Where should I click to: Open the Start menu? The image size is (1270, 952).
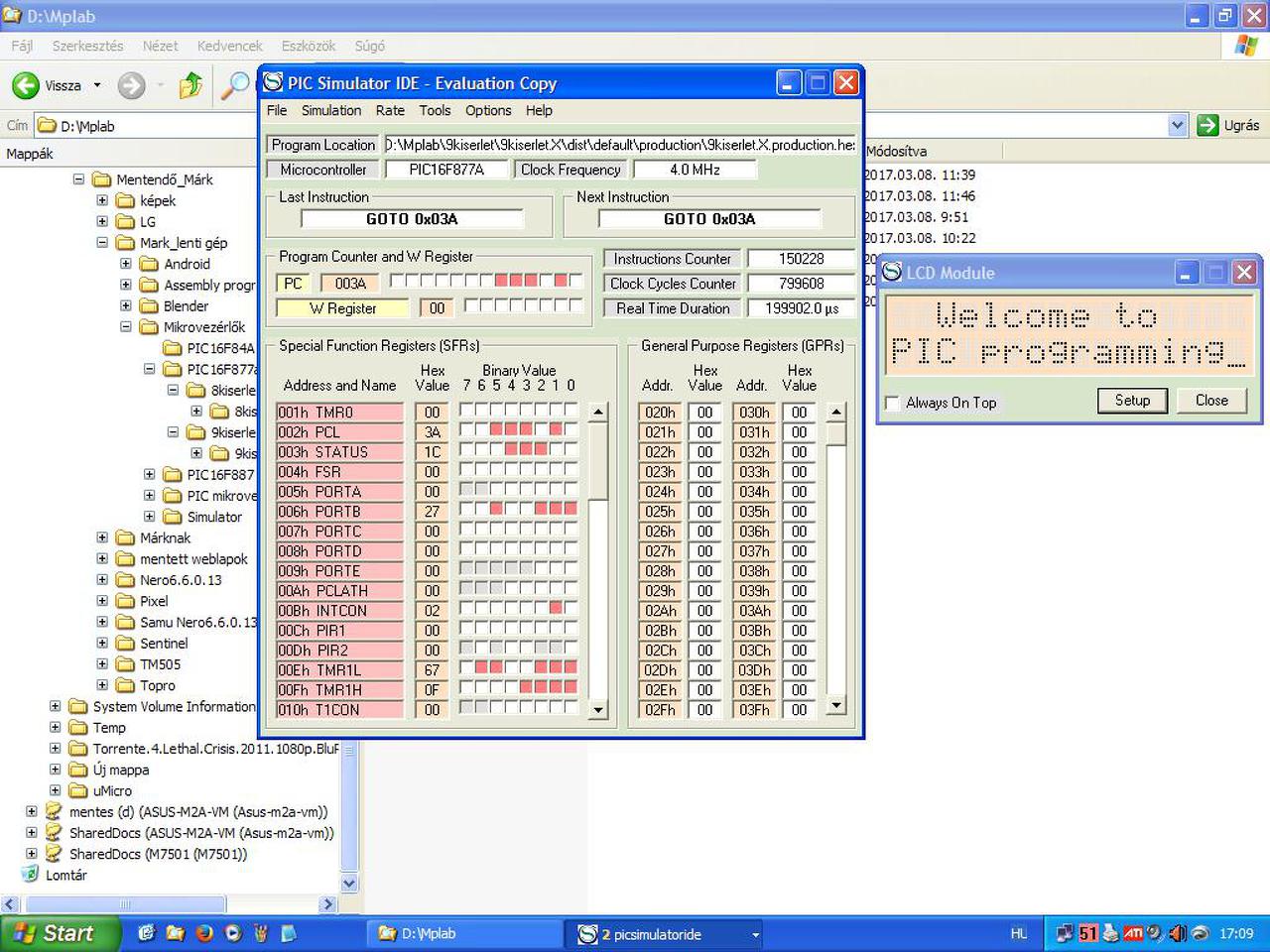[x=60, y=933]
